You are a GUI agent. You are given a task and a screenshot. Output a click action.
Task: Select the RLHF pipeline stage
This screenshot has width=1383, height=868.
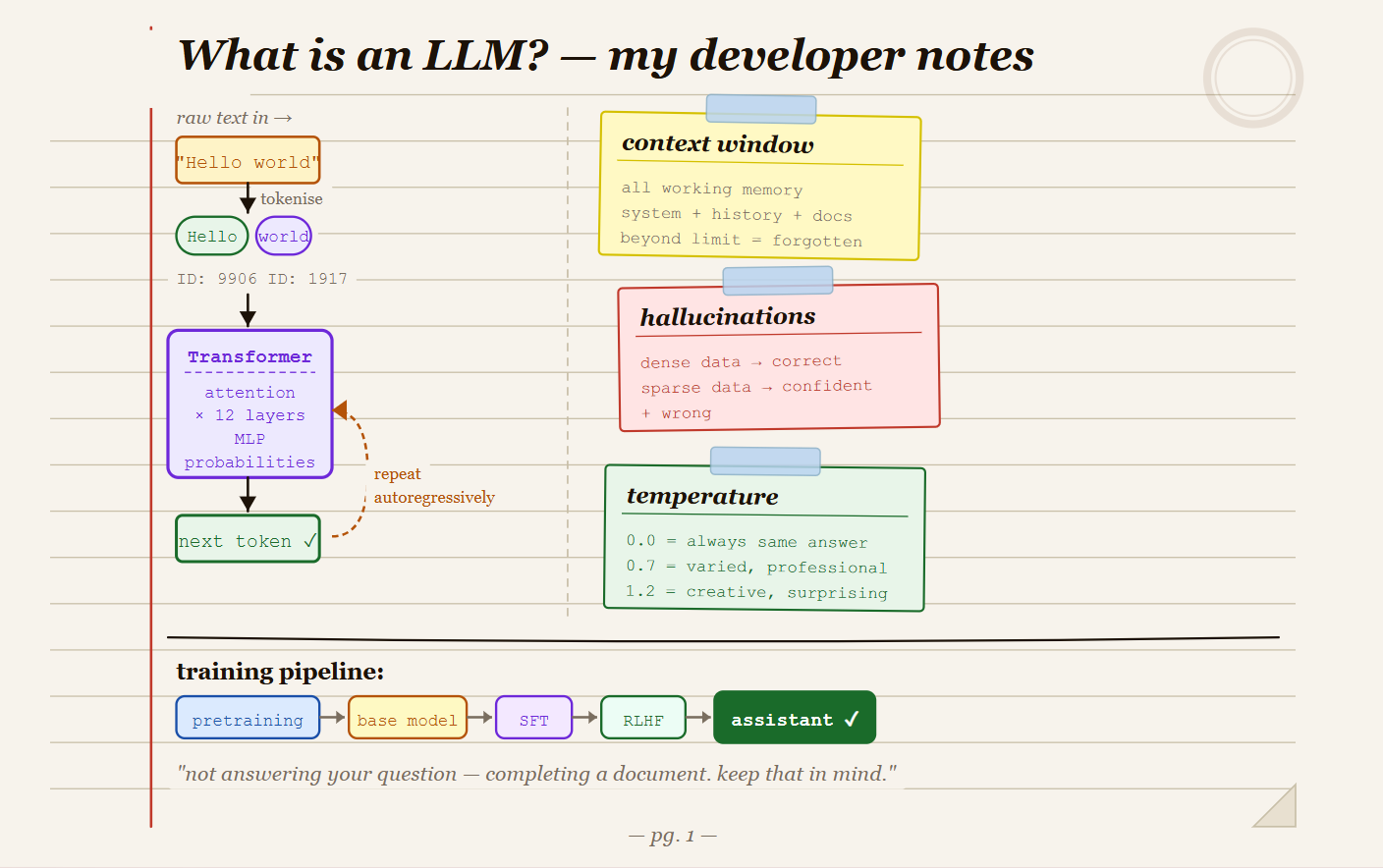point(642,718)
